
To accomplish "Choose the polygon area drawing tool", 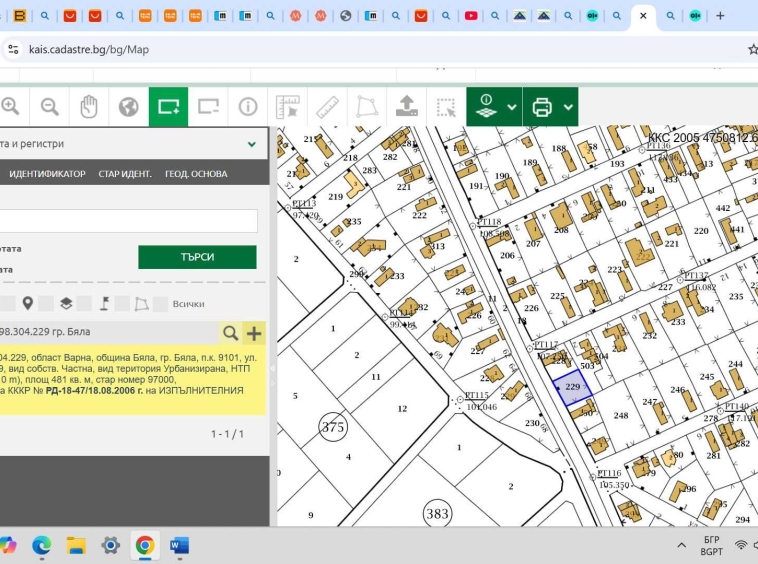I will click(367, 107).
